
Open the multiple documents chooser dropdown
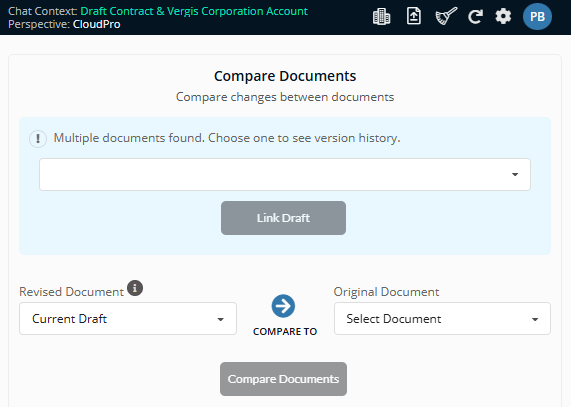pos(285,174)
